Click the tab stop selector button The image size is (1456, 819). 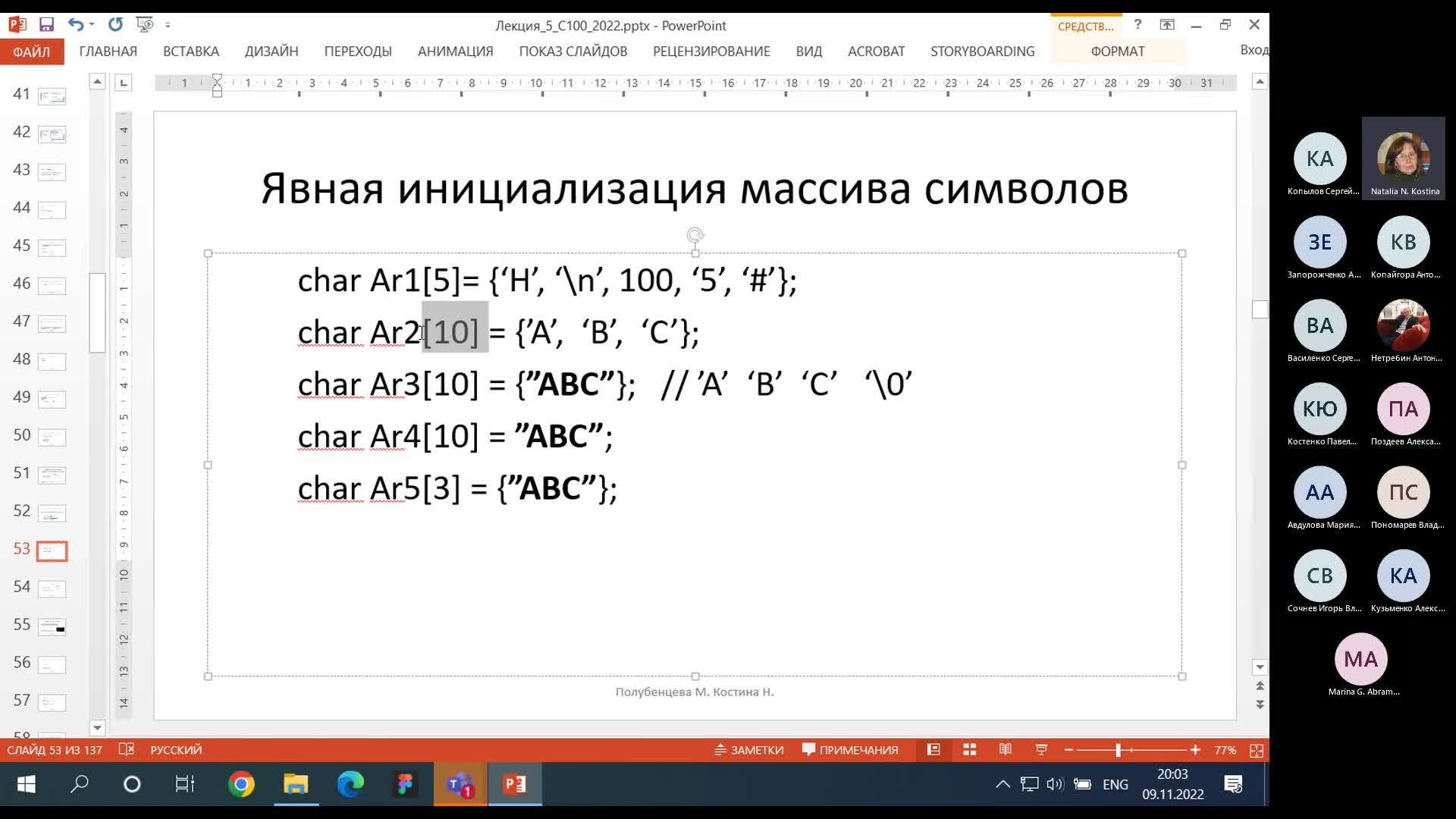pos(123,82)
